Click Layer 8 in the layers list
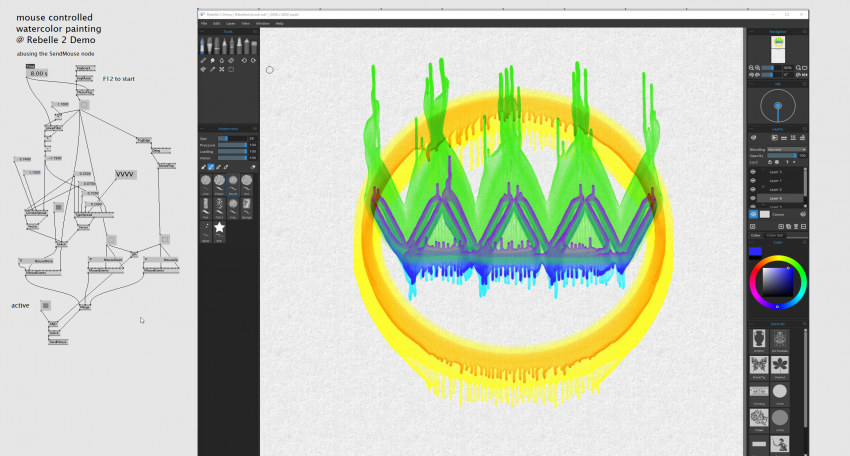 [x=774, y=199]
